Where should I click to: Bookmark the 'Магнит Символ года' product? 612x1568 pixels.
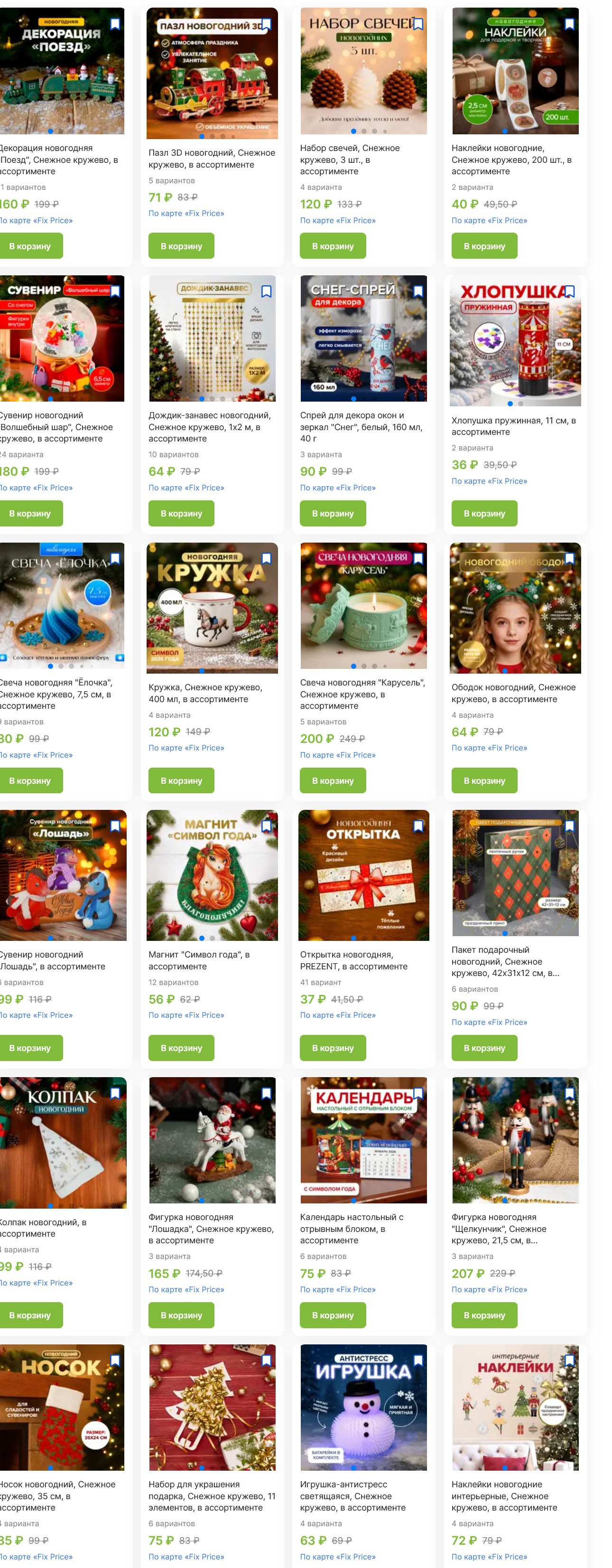pyautogui.click(x=267, y=826)
